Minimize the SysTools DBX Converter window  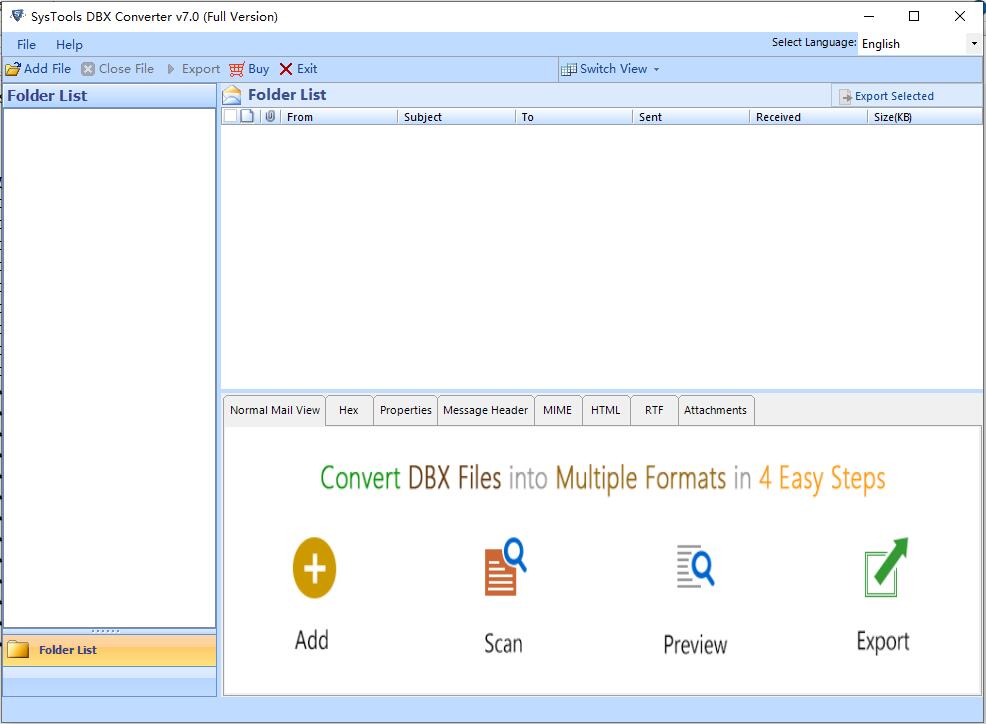tap(869, 16)
